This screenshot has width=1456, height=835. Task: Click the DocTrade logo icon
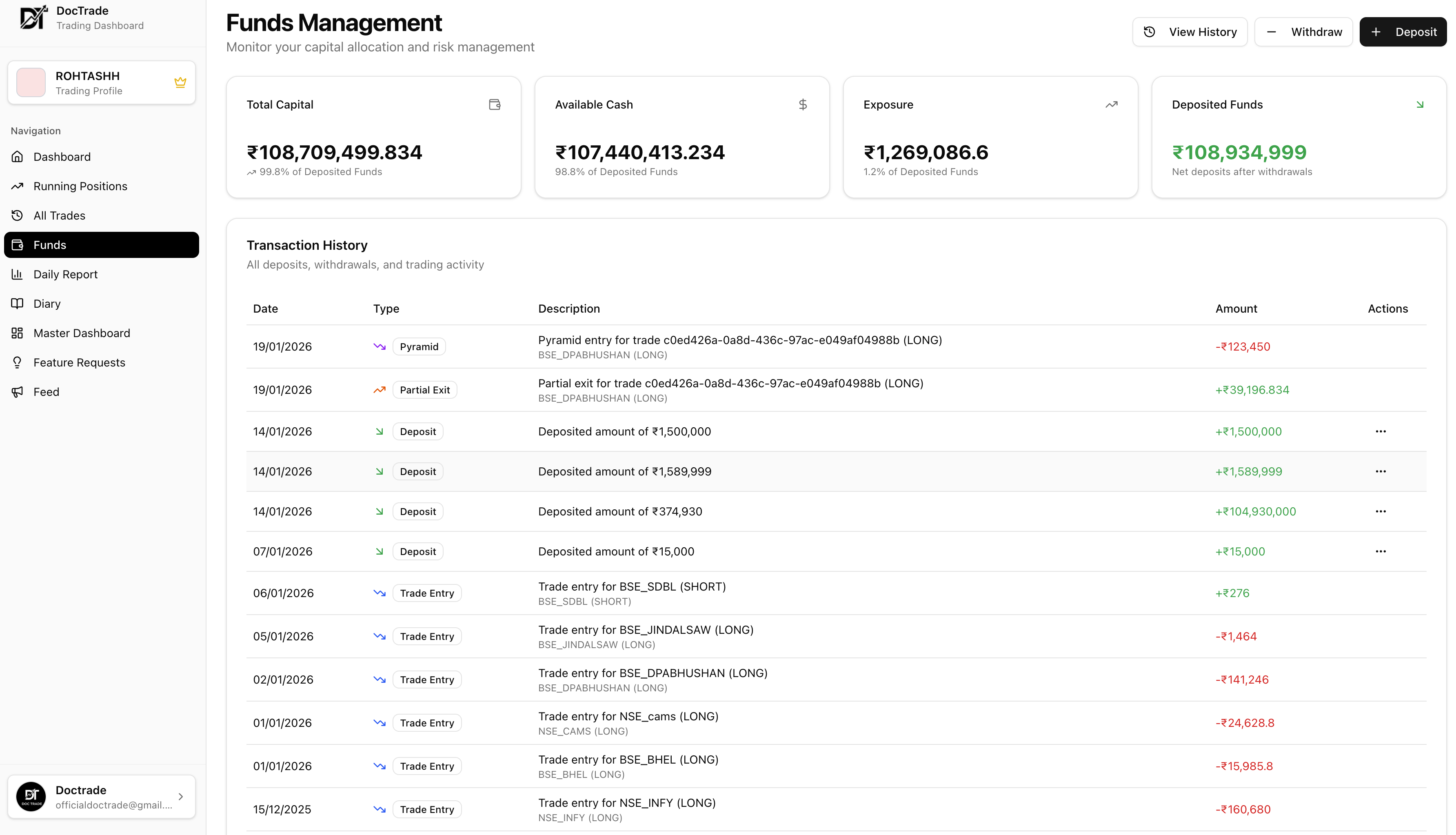tap(33, 17)
